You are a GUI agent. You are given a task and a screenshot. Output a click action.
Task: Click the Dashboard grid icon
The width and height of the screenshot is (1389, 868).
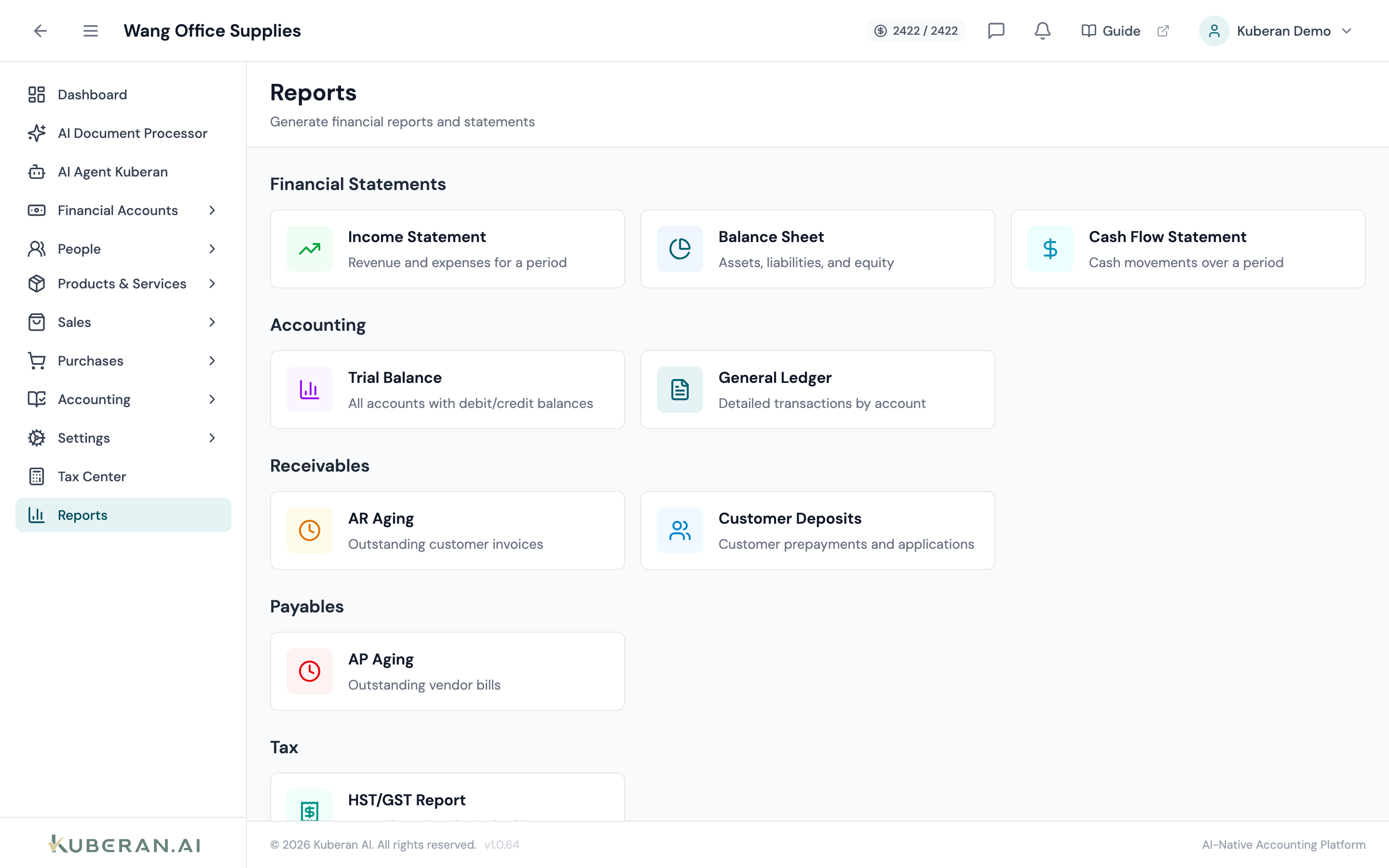coord(37,95)
